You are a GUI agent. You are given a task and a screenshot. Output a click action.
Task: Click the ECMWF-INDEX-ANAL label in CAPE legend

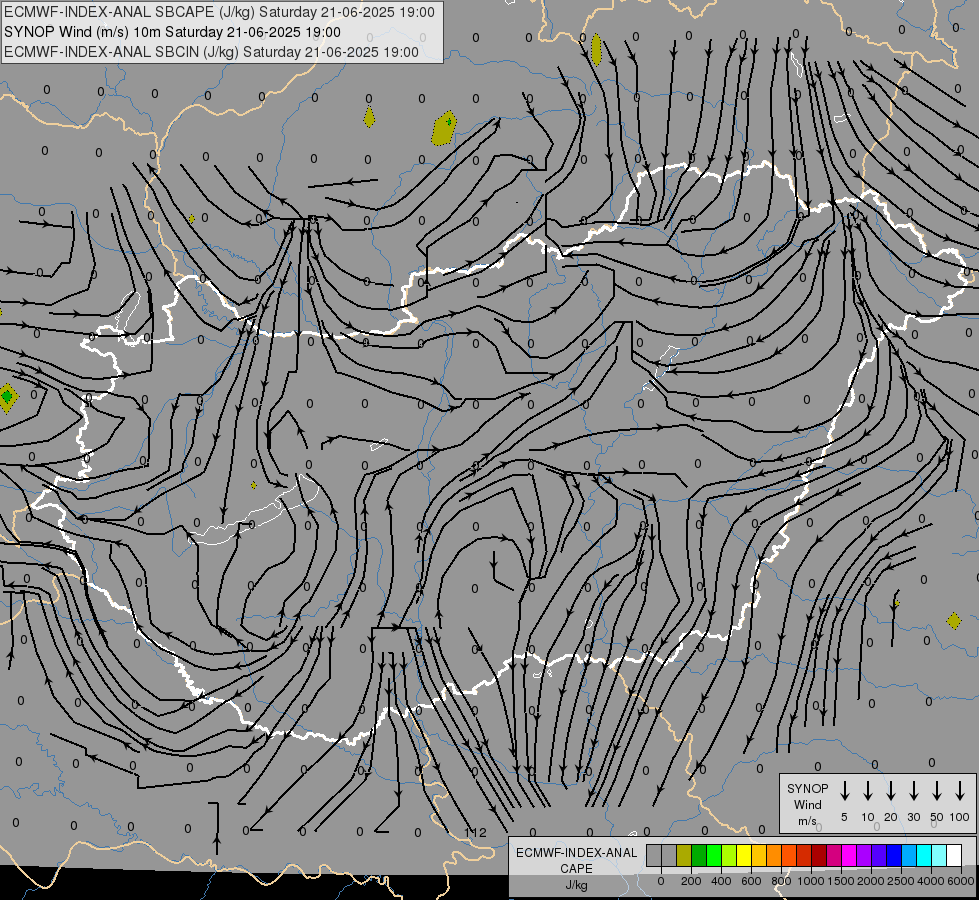(x=576, y=853)
